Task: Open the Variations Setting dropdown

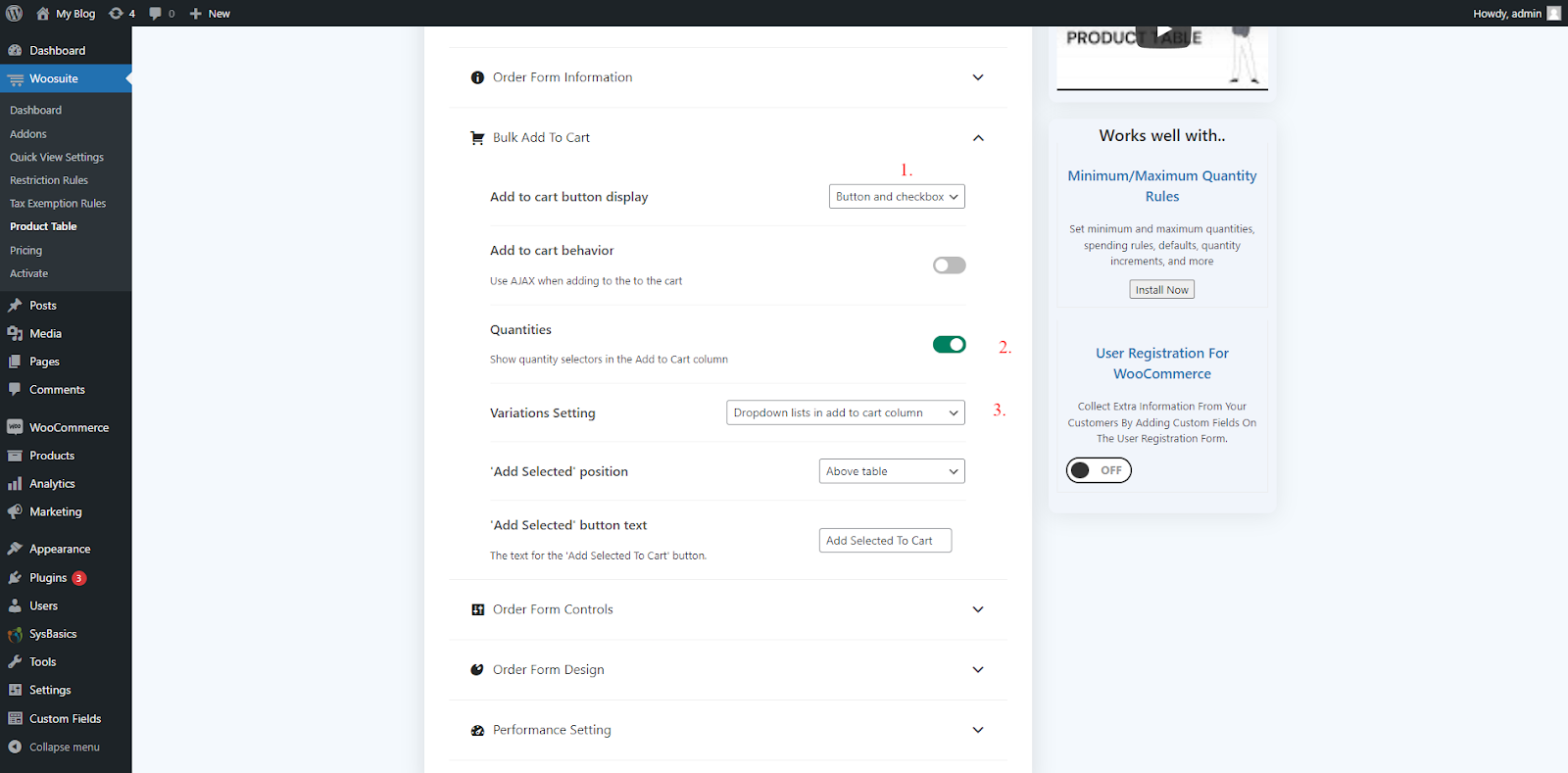Action: (846, 413)
